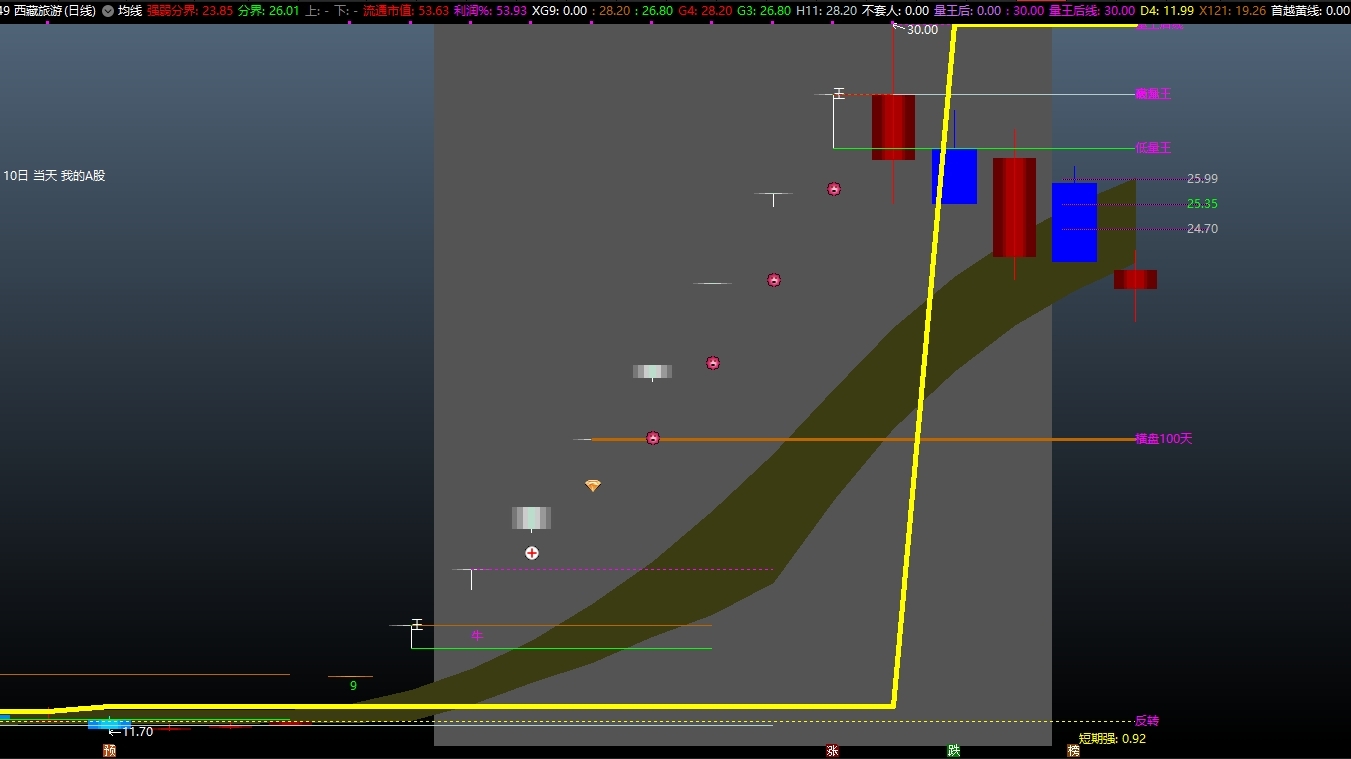Click the 25.99 price level label

[1202, 179]
